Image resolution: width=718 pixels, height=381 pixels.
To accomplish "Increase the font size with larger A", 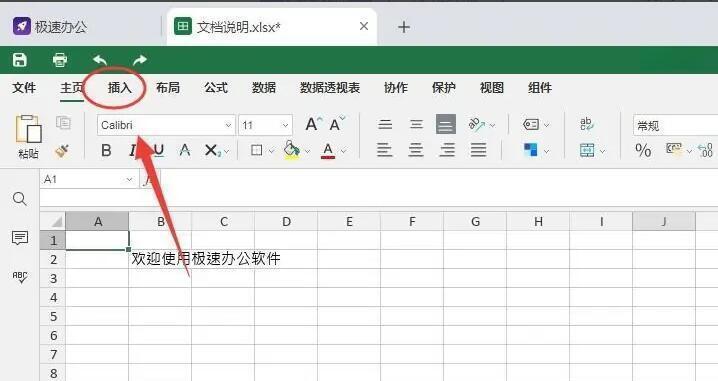I will pos(313,124).
